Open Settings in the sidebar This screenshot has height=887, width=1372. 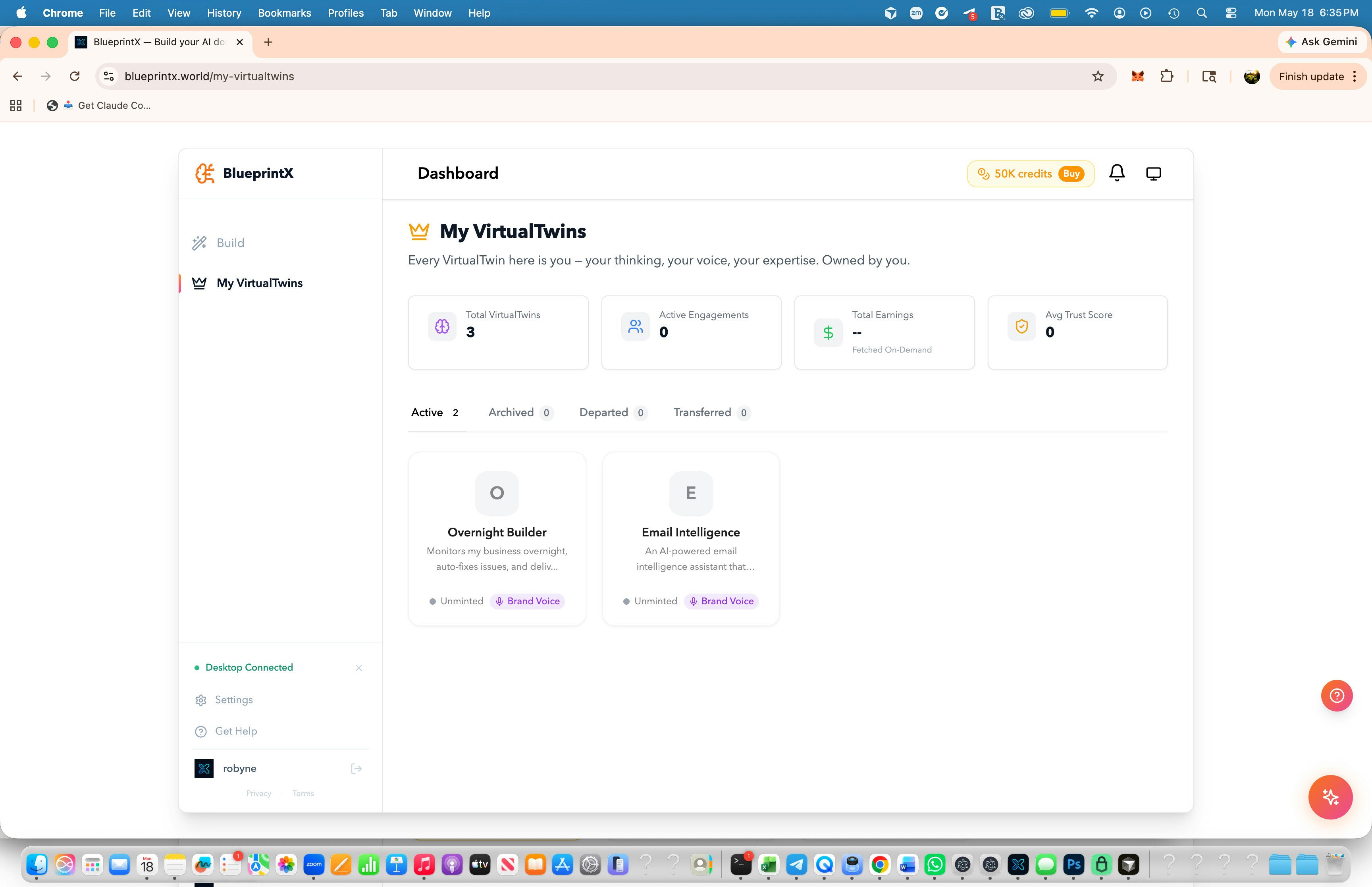pyautogui.click(x=224, y=700)
